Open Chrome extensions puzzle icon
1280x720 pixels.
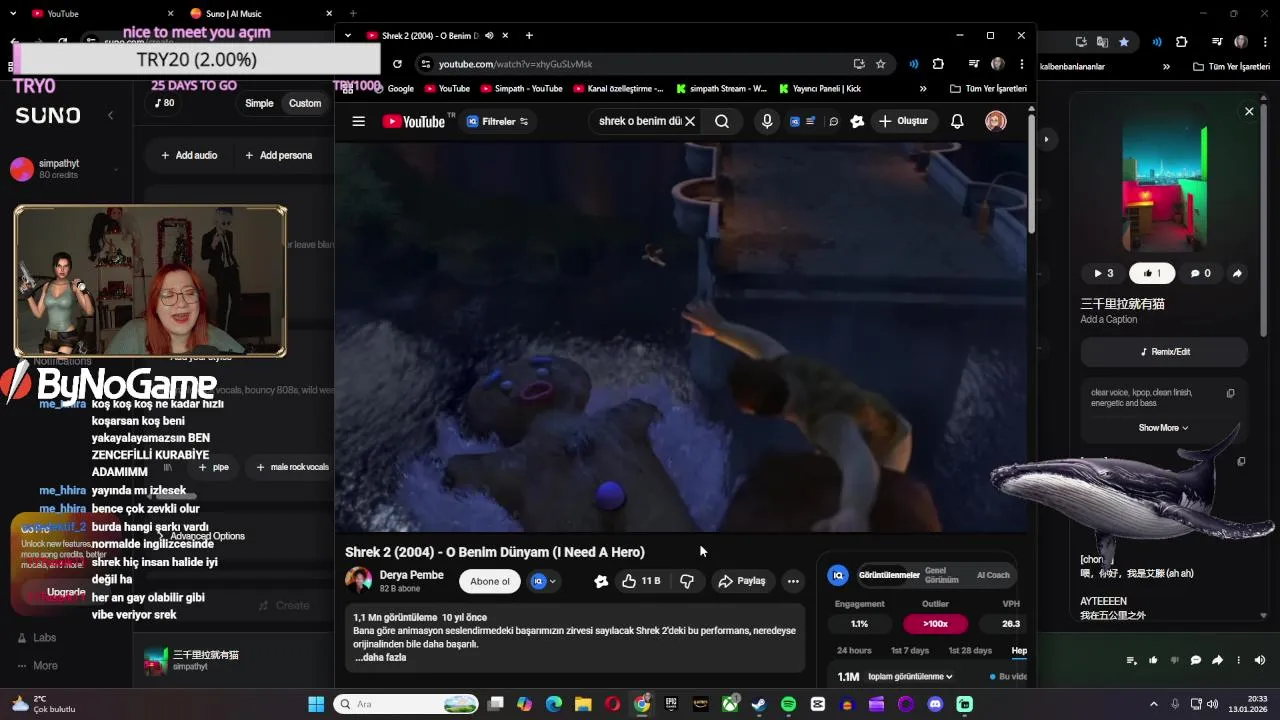click(938, 64)
